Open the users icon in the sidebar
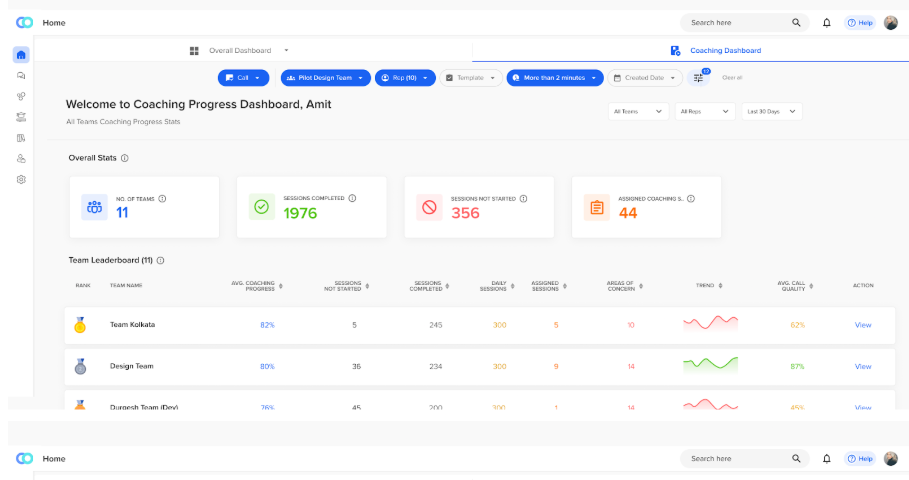 (21, 158)
